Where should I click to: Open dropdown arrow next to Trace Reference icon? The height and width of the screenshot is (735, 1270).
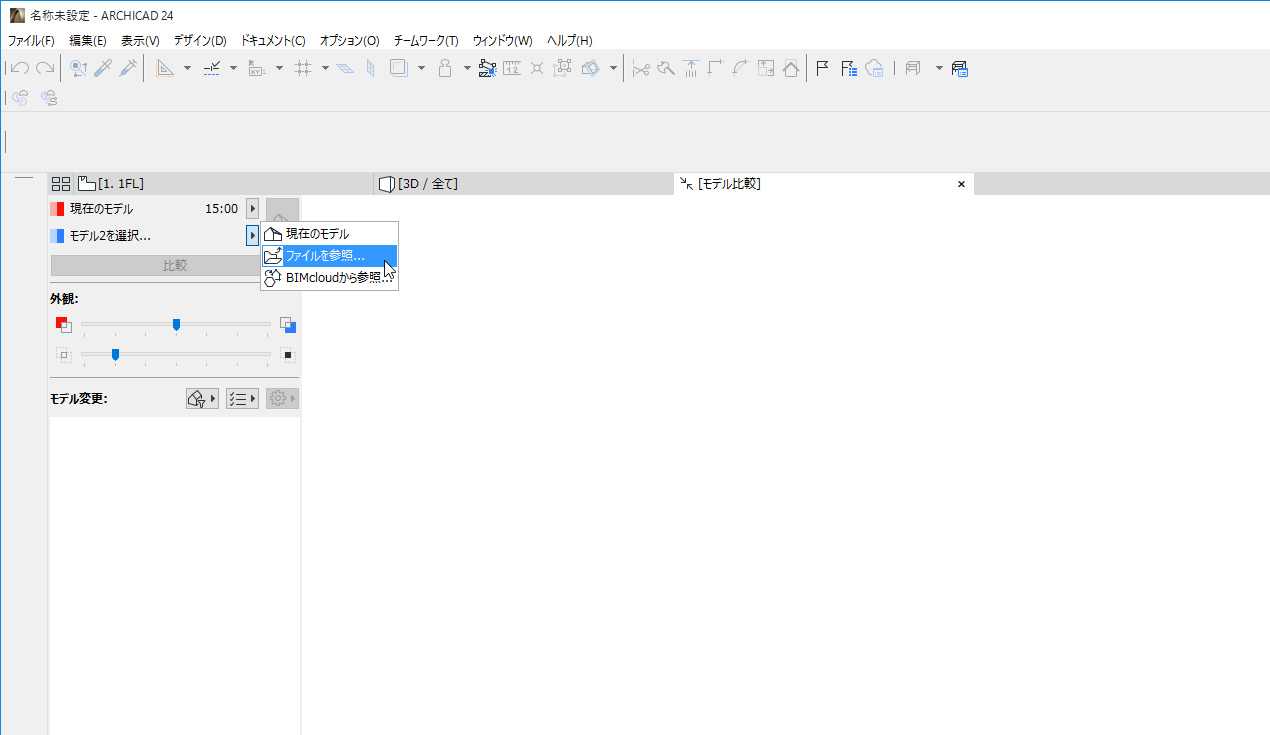click(421, 68)
